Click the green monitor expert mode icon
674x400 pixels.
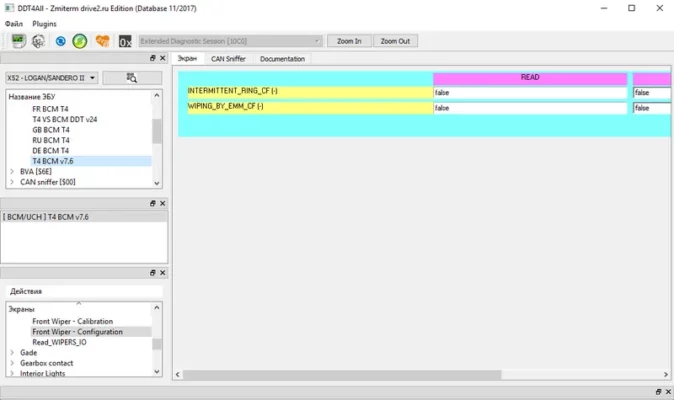coord(18,41)
